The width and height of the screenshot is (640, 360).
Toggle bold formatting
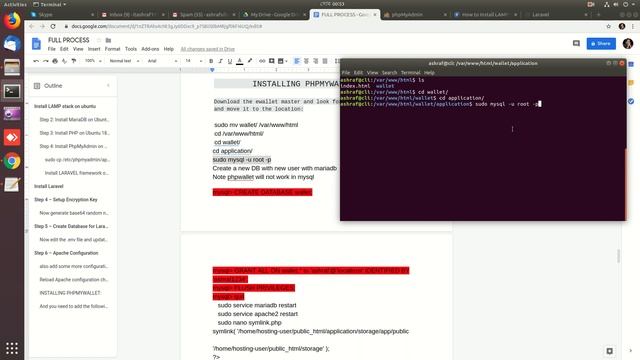click(211, 61)
